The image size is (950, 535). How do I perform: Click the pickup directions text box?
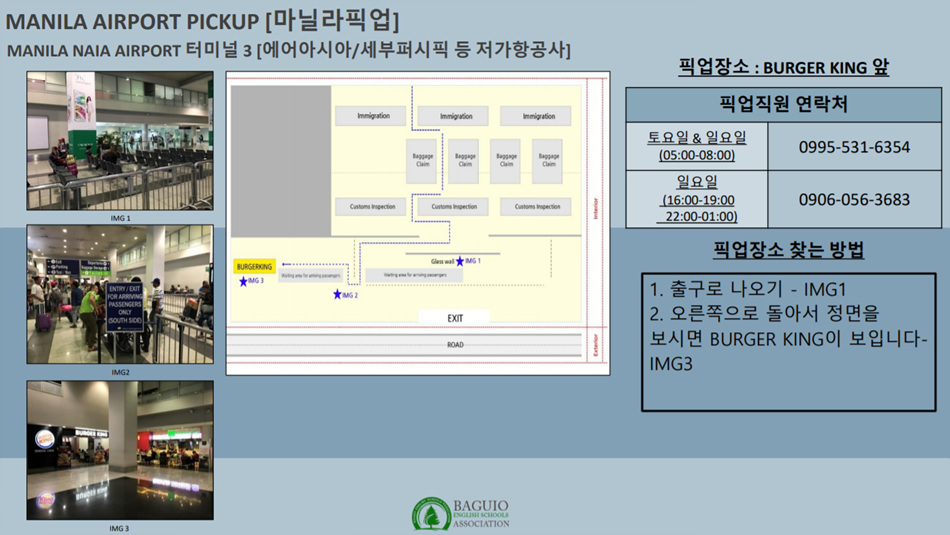point(789,342)
